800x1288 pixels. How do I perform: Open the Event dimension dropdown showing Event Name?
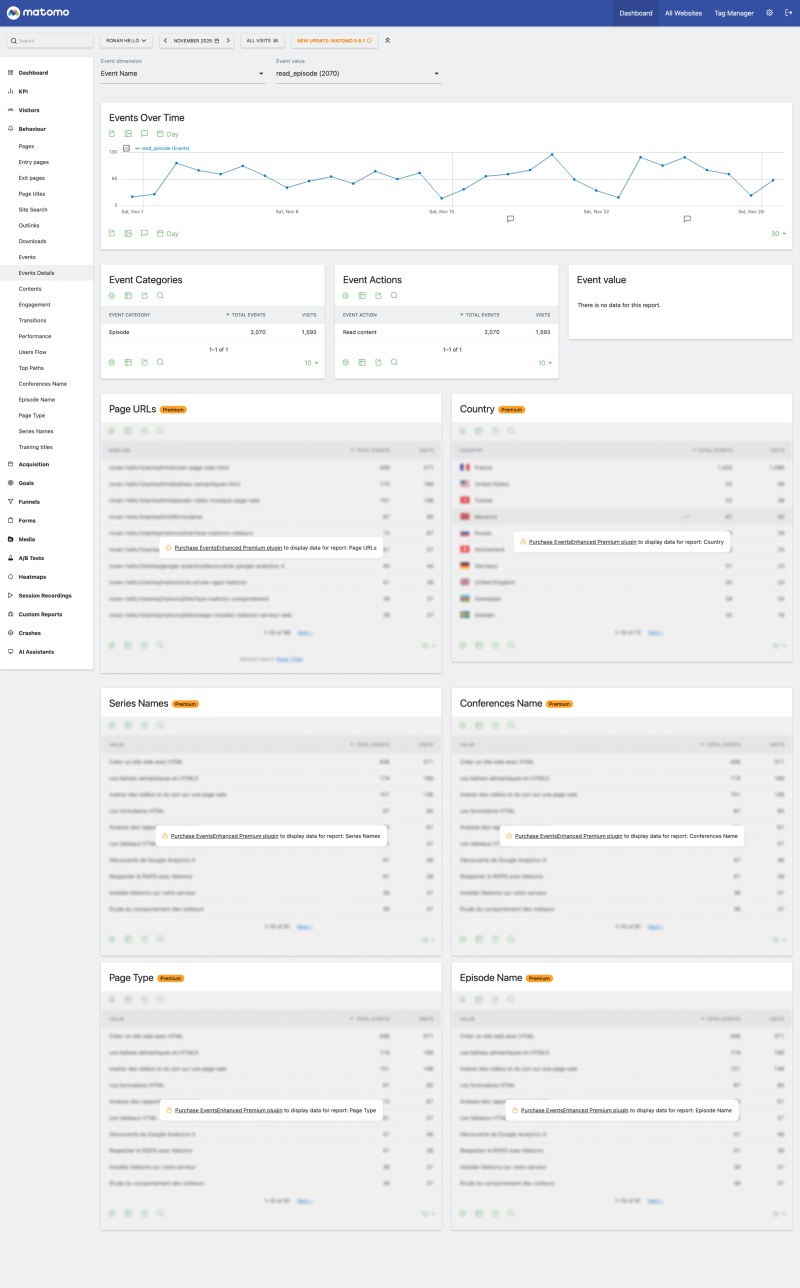click(x=180, y=73)
